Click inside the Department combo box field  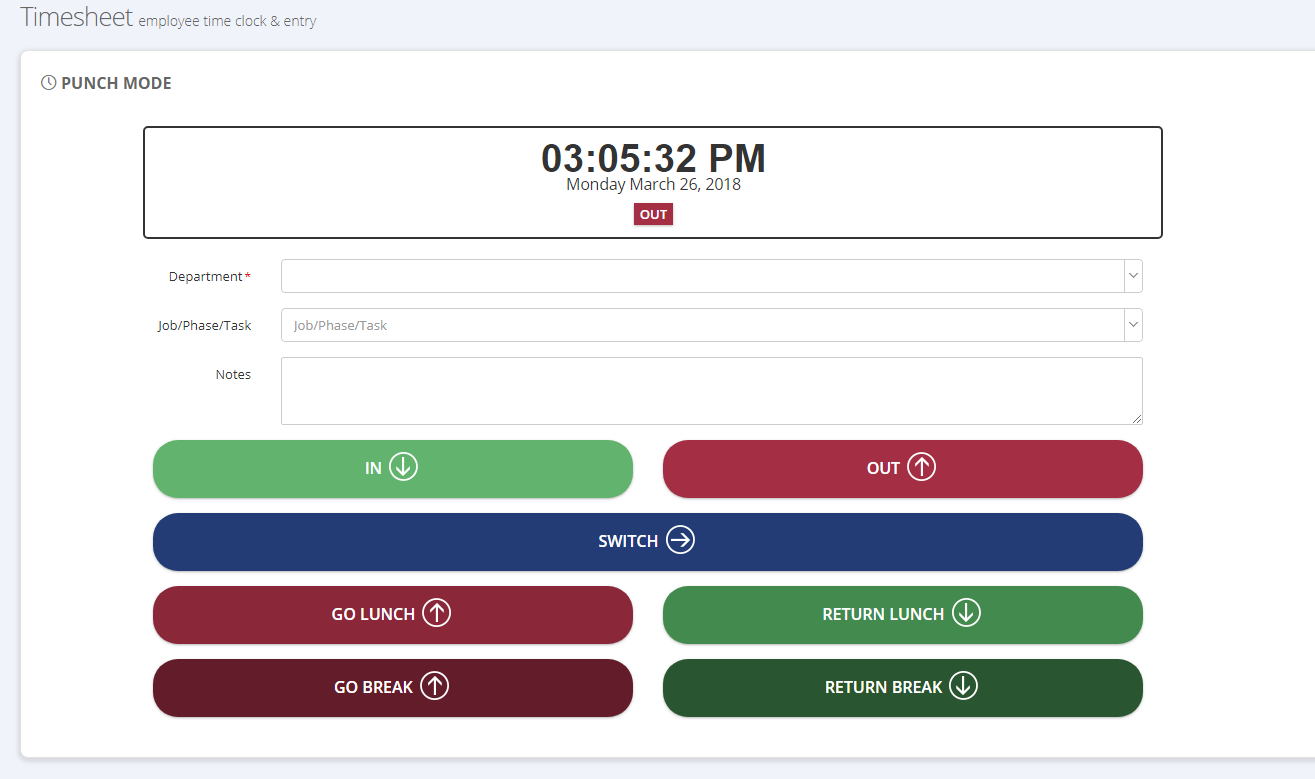tap(702, 276)
